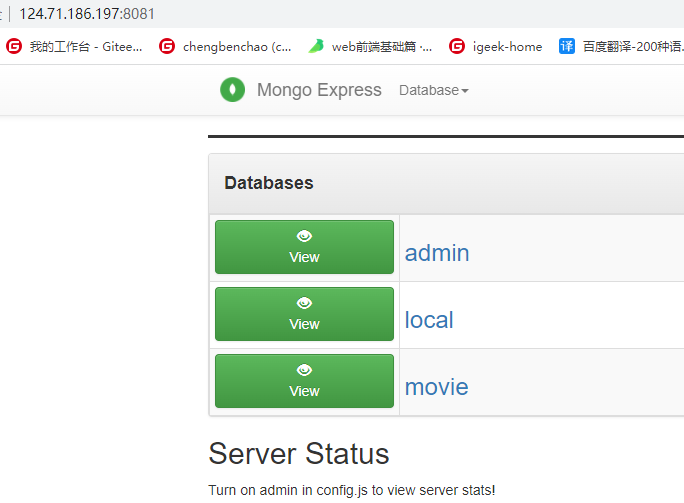Screen dimensions: 684x503
Task: Open the Mongo Express home link
Action: [319, 90]
